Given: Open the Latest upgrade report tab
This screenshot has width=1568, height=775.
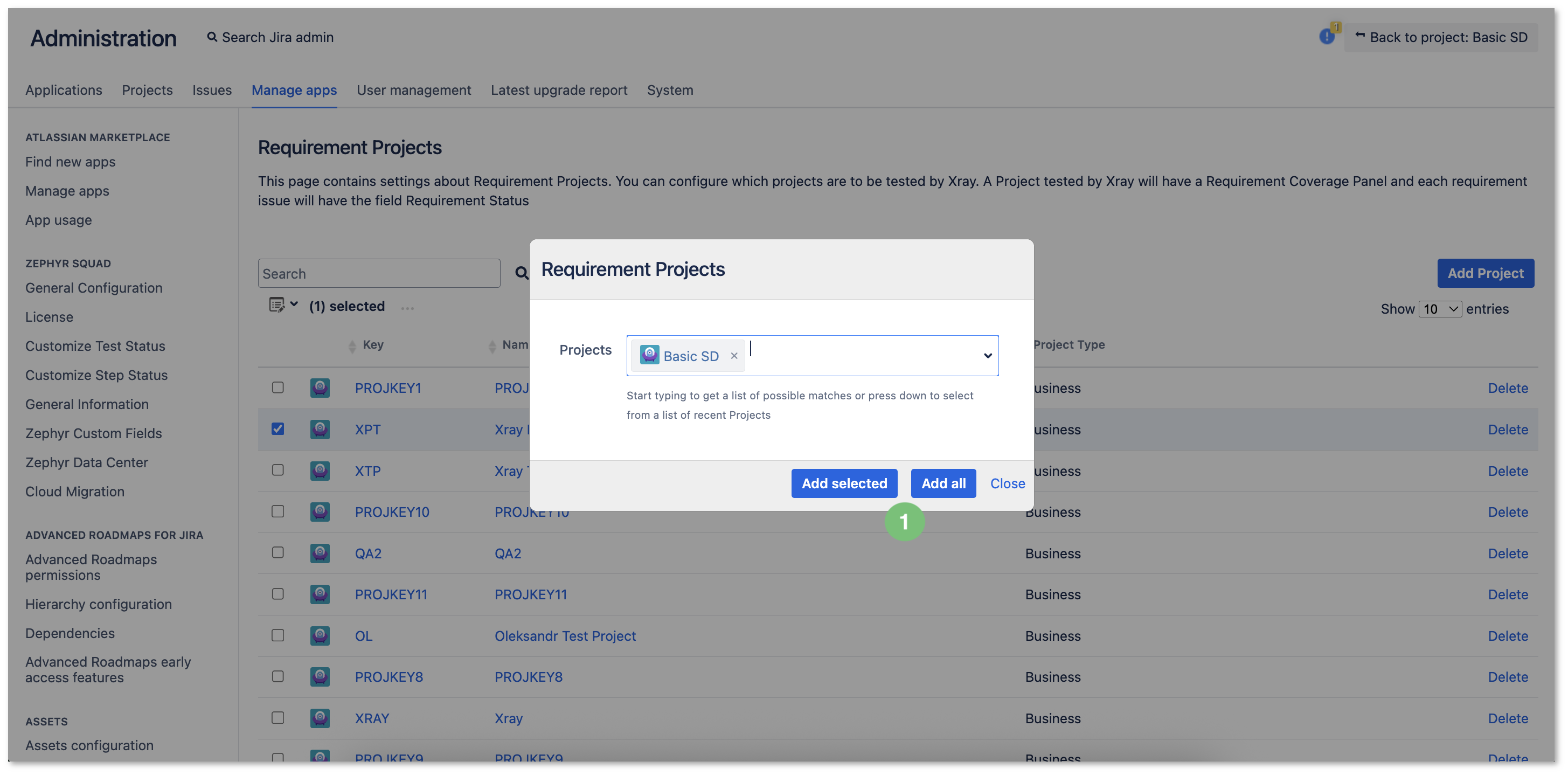Looking at the screenshot, I should (x=559, y=90).
